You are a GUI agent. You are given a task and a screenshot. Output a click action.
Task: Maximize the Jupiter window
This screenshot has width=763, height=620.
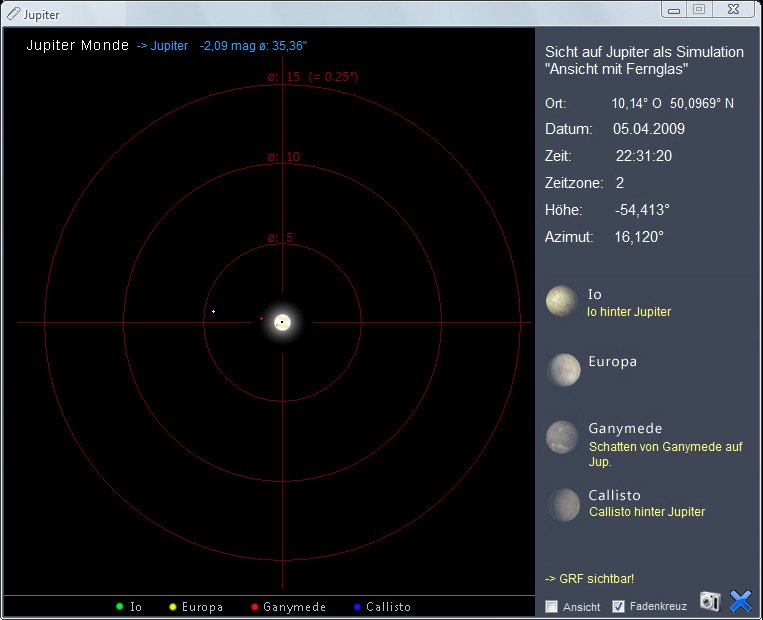pos(699,9)
